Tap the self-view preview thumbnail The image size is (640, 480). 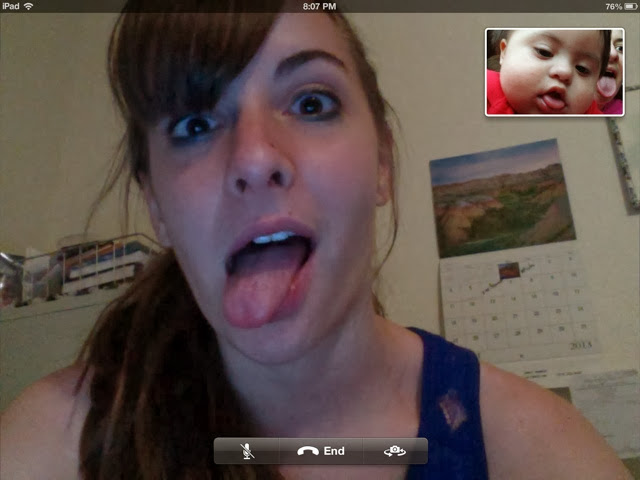pyautogui.click(x=555, y=72)
